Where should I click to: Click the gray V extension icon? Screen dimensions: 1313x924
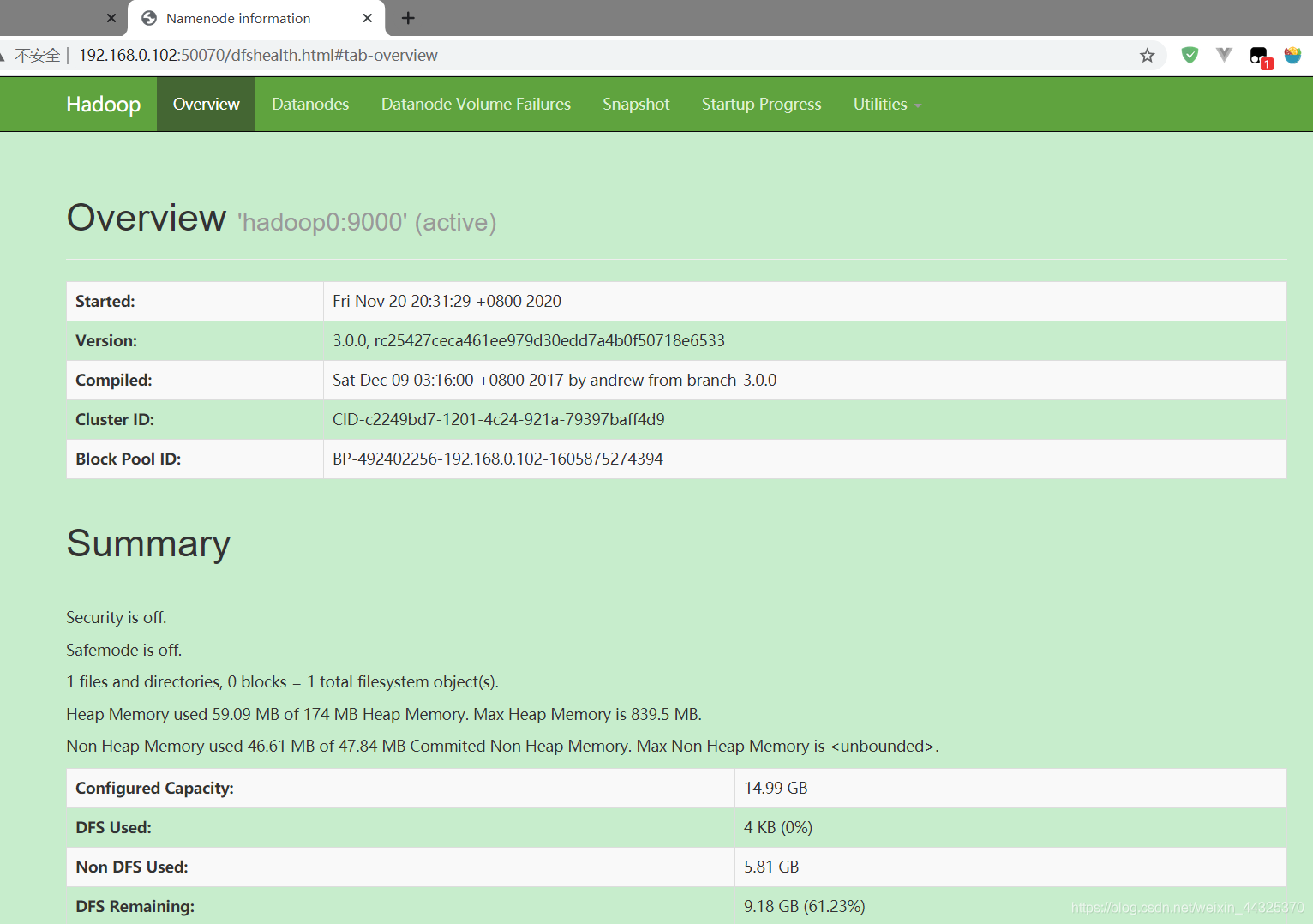[x=1224, y=56]
